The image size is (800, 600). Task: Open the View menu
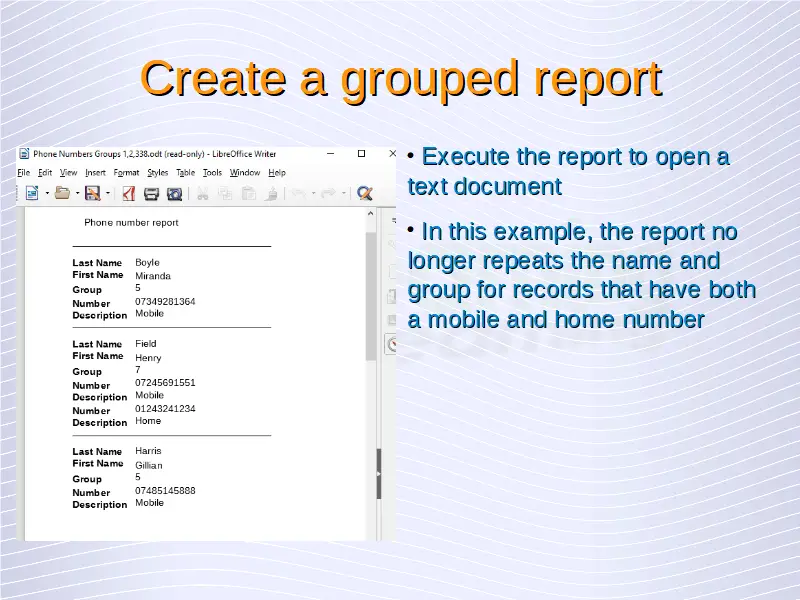coord(68,172)
